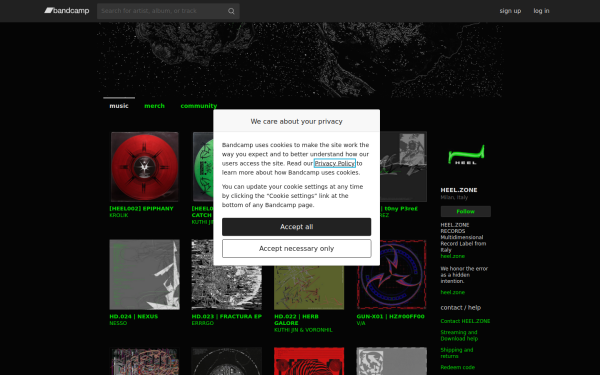
Task: Open the heel.zone link above contact / help
Action: coord(452,292)
